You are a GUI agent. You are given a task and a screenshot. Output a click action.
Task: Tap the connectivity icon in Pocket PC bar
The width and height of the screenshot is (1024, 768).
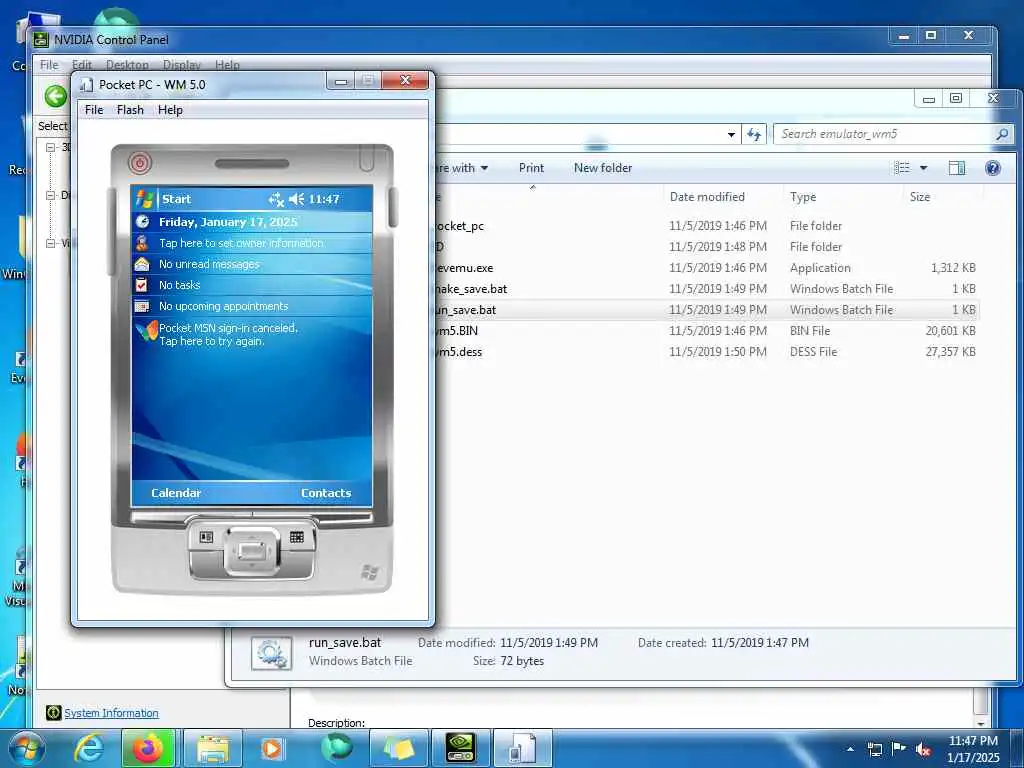[276, 199]
